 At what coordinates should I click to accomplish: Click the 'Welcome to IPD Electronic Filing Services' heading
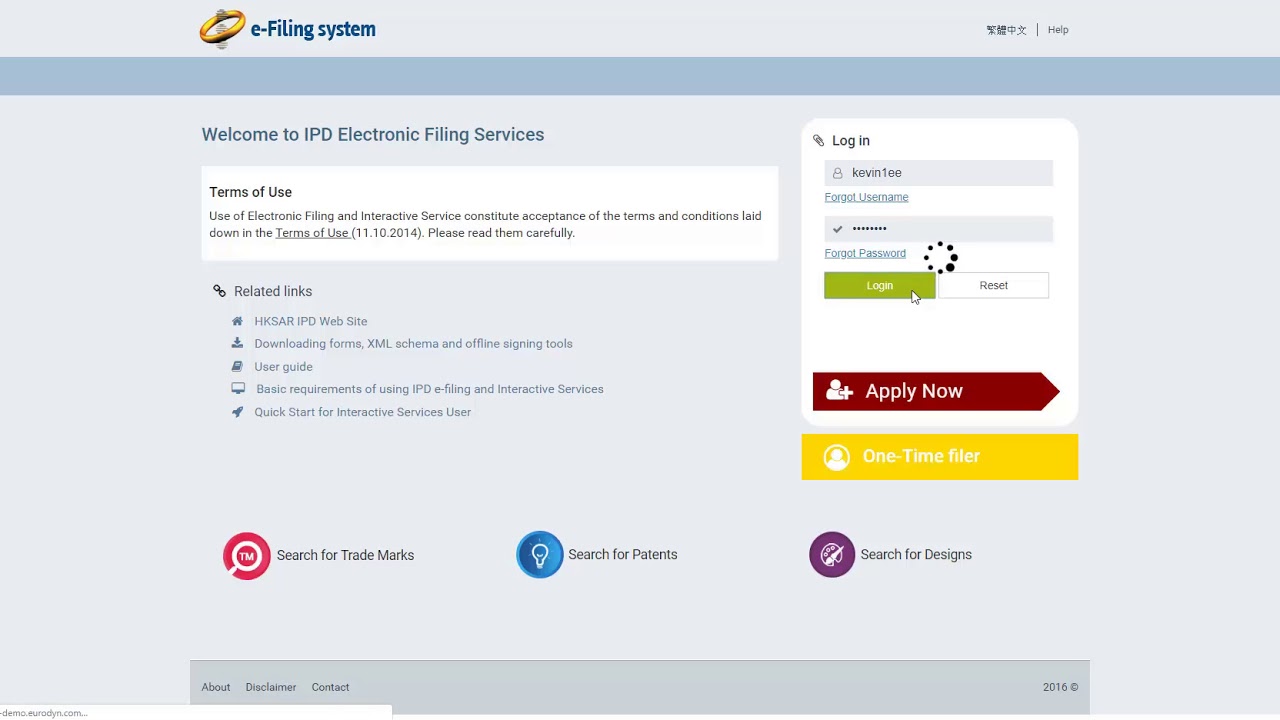coord(373,134)
